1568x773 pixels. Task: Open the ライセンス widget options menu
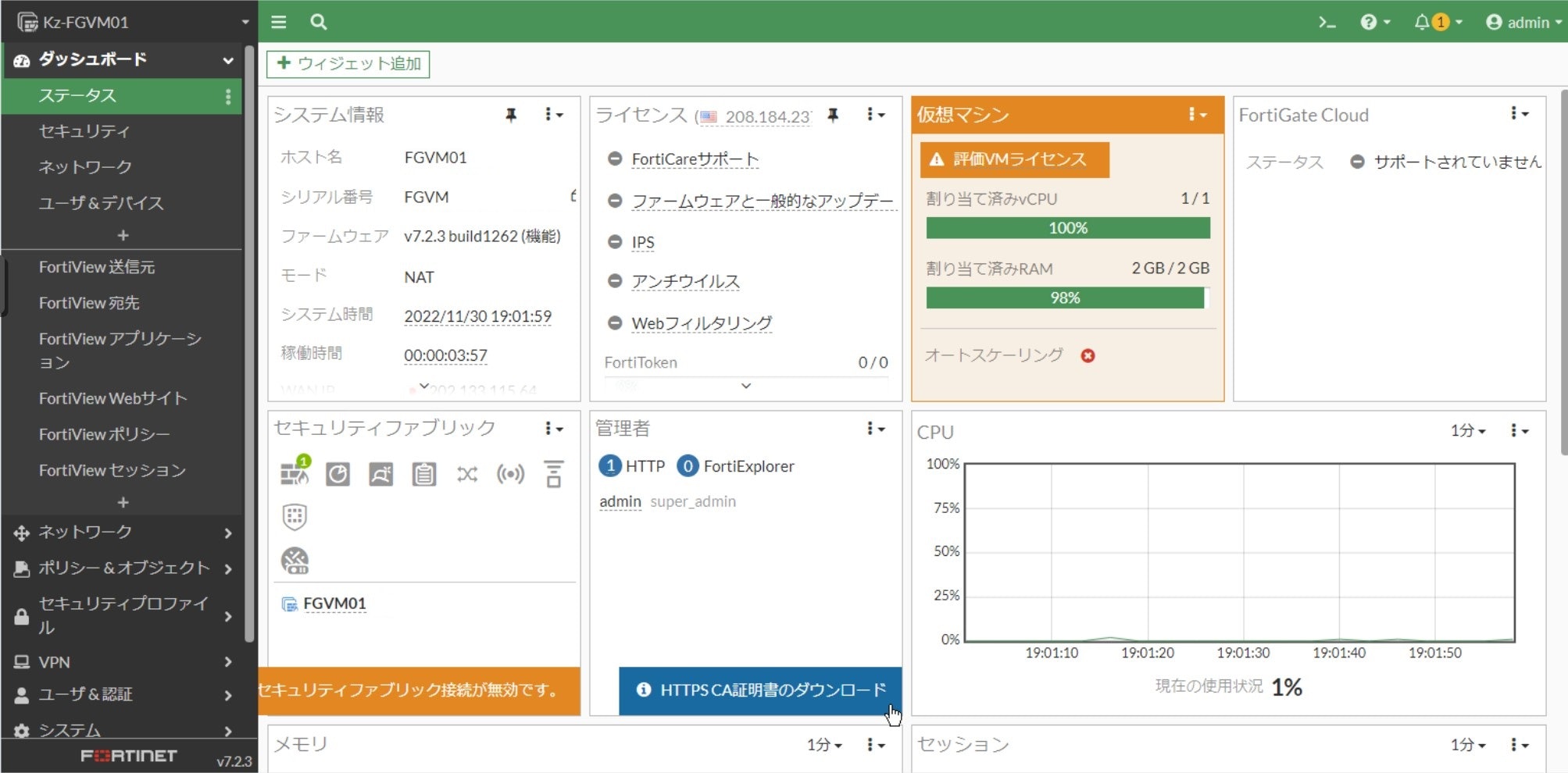pos(875,115)
